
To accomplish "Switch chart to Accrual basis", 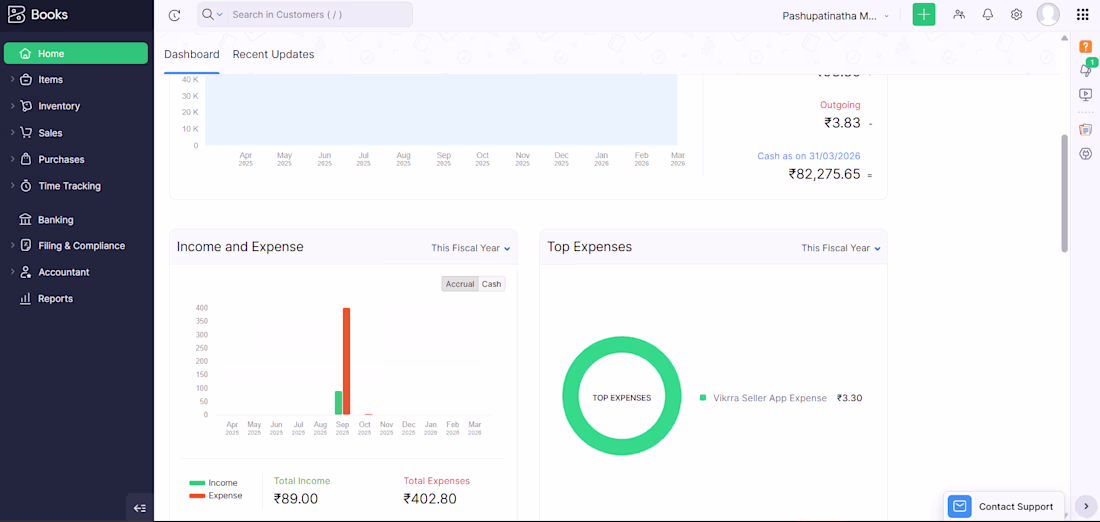I will click(460, 284).
